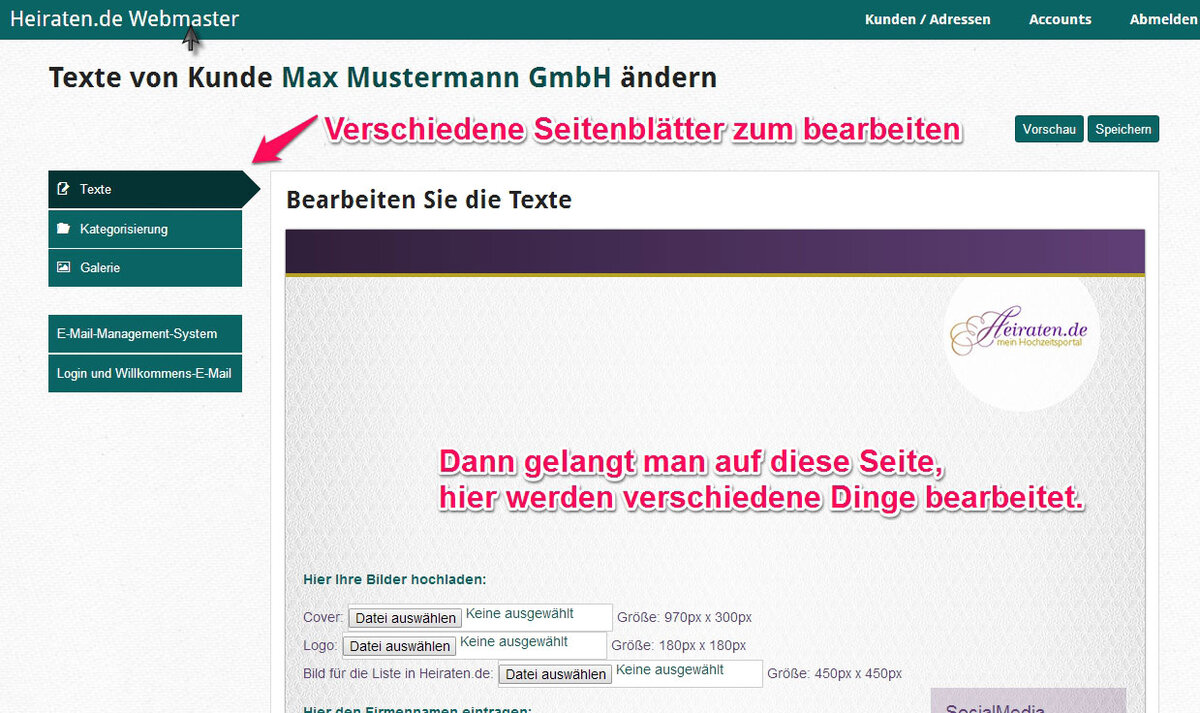Open the Max Mustermann GmbH customer link

point(446,77)
